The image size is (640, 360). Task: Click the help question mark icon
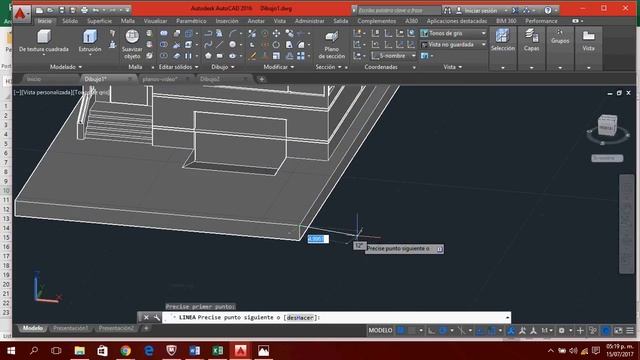(548, 10)
